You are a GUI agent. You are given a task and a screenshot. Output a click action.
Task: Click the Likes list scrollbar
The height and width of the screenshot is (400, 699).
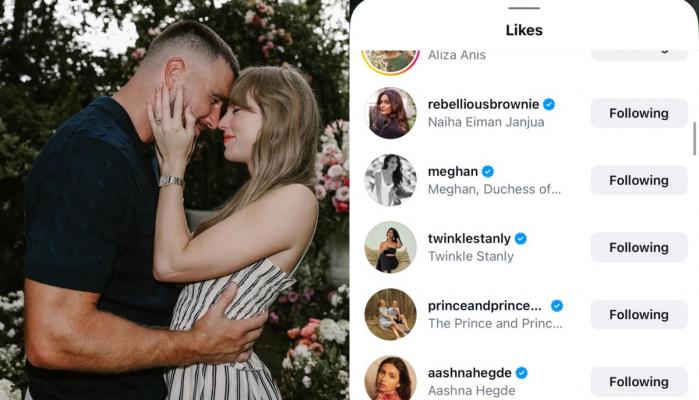[694, 139]
